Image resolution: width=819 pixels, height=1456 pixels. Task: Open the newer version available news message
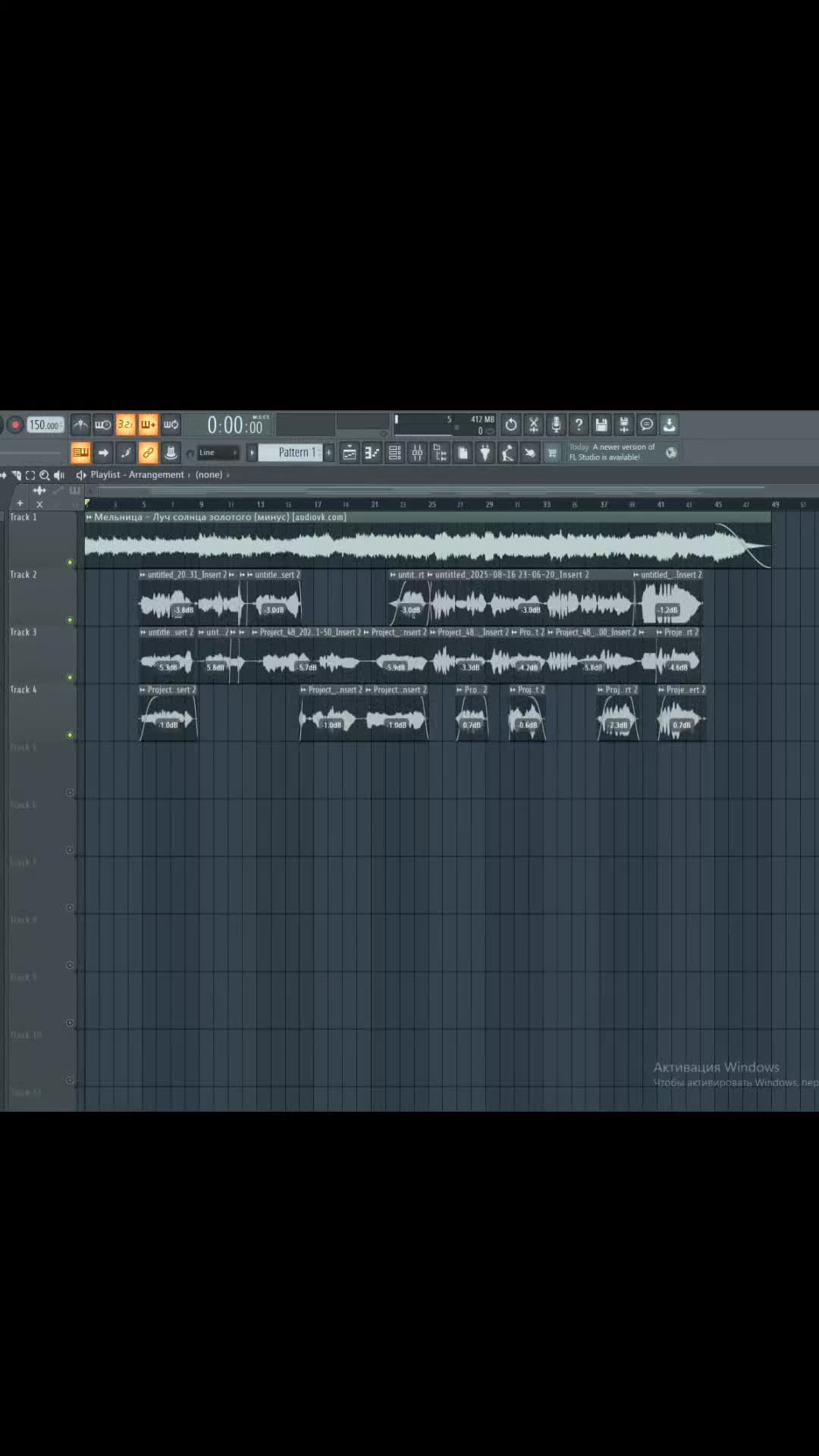click(613, 452)
